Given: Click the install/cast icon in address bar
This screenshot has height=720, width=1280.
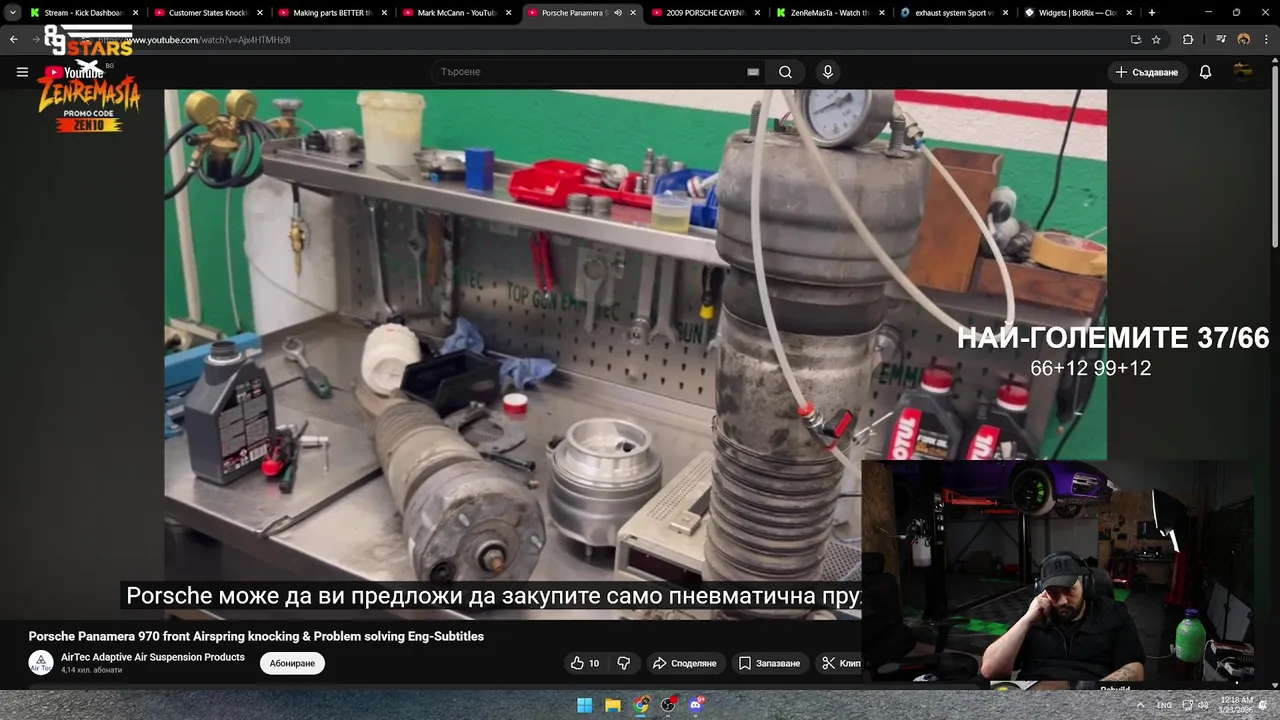Looking at the screenshot, I should point(1136,40).
